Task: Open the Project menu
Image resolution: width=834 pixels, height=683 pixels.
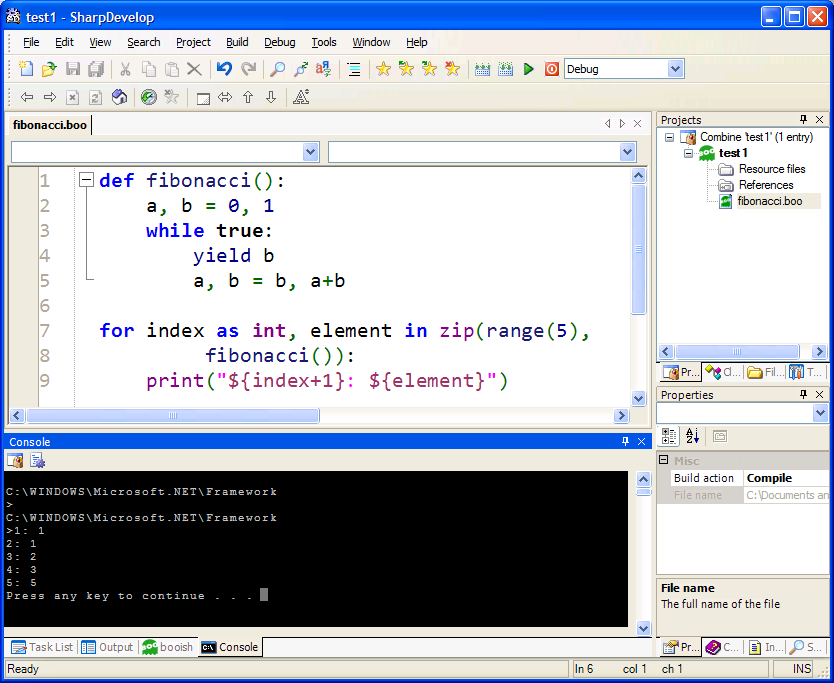Action: [194, 42]
